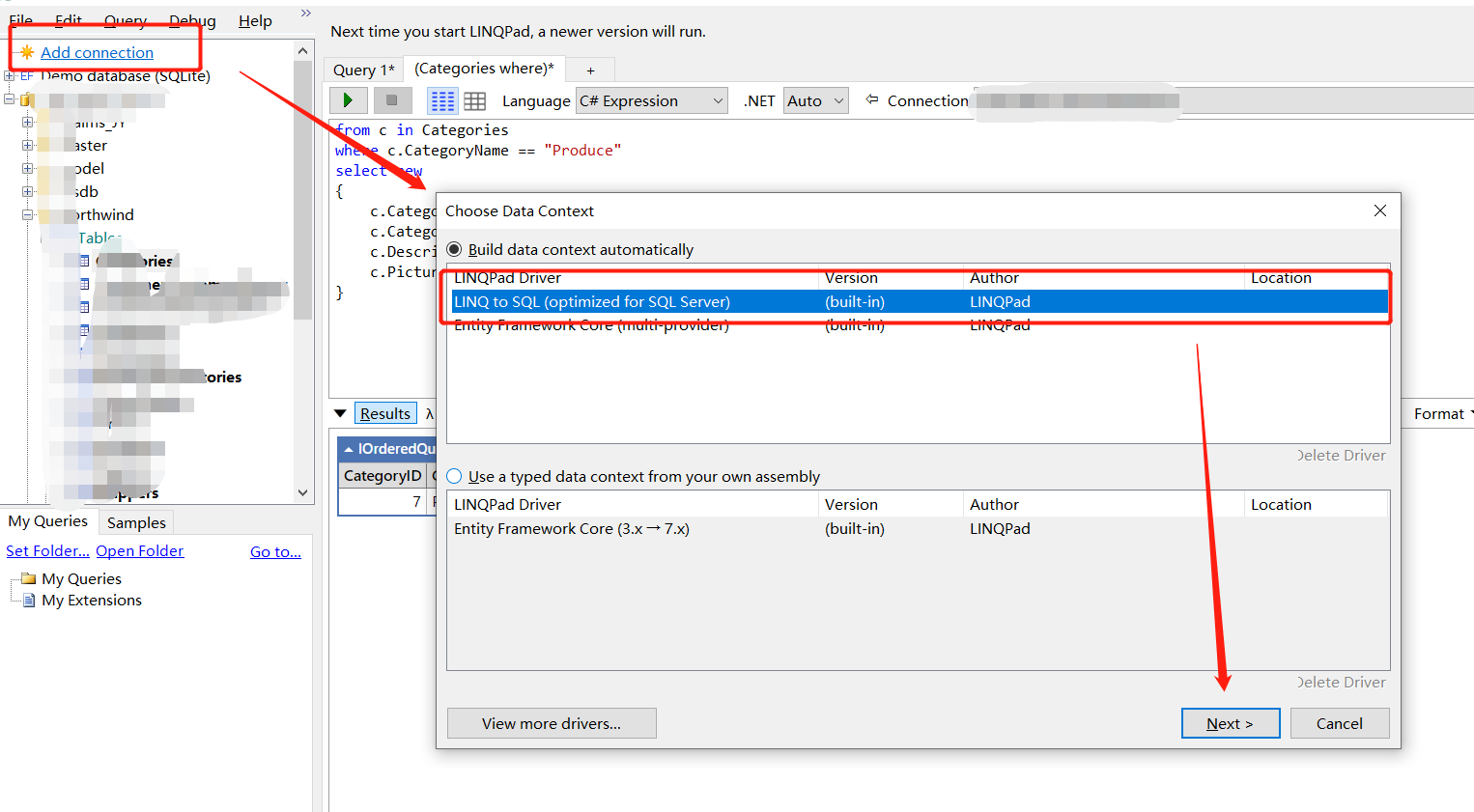Open a new query tab with plus
The image size is (1474, 812).
(x=590, y=70)
